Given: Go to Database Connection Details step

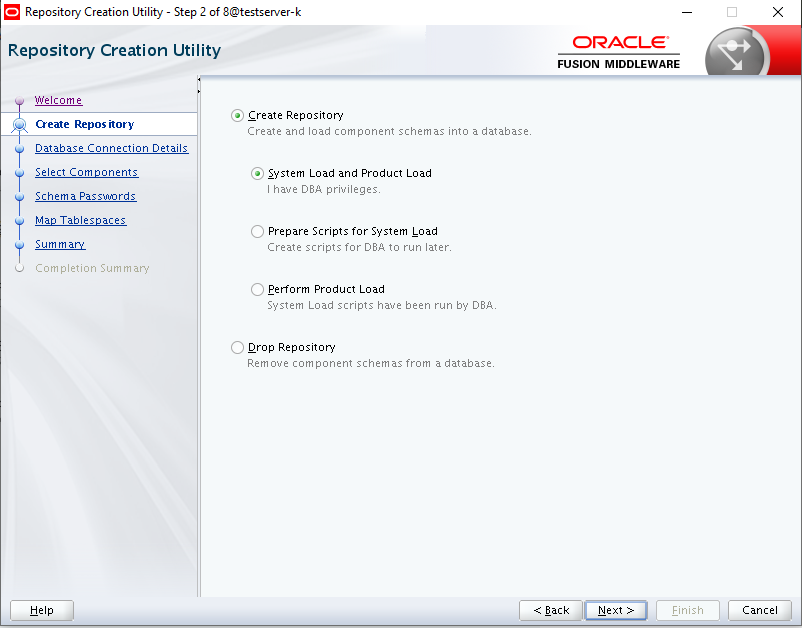Looking at the screenshot, I should tap(112, 148).
